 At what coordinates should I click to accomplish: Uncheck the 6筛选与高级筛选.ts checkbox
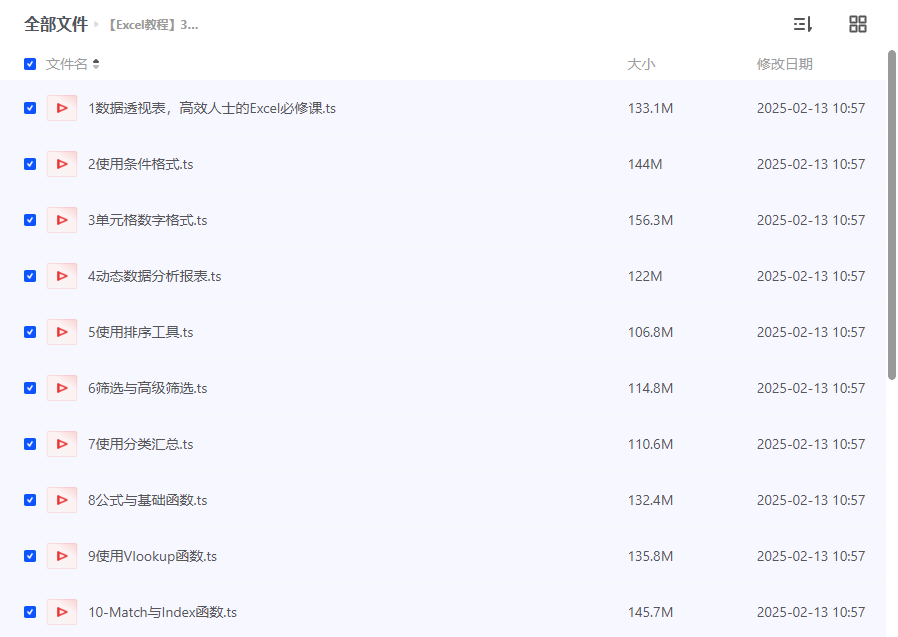click(30, 388)
